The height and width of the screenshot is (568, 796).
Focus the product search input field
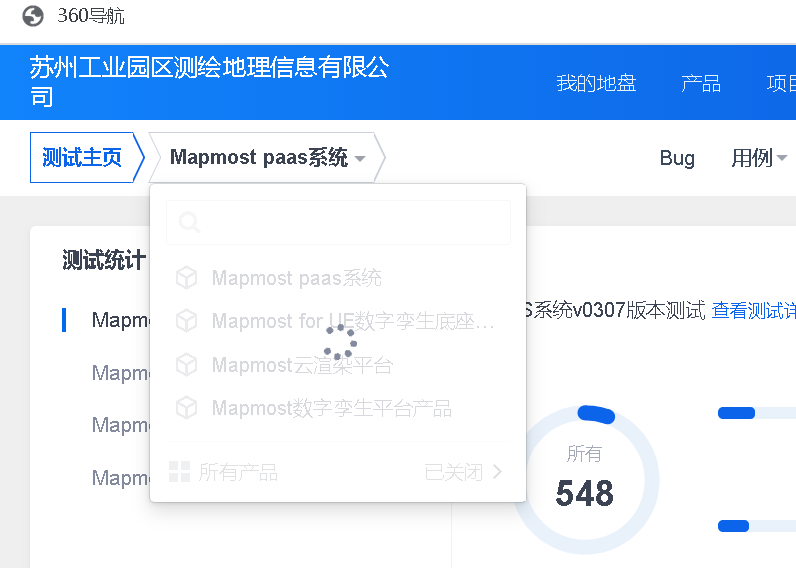(338, 222)
